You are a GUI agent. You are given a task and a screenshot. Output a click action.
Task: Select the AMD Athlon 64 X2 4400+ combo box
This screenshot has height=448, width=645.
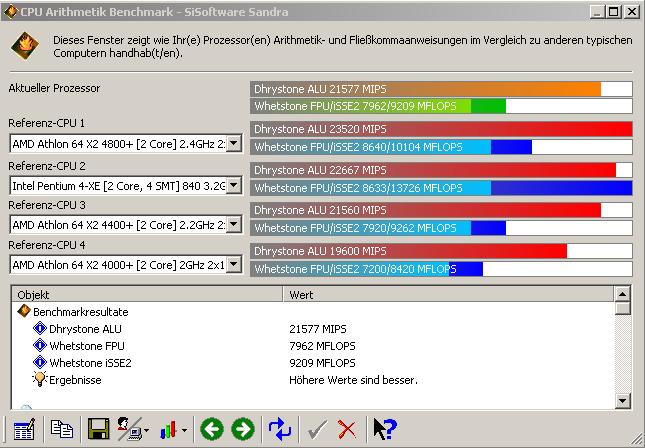point(125,225)
